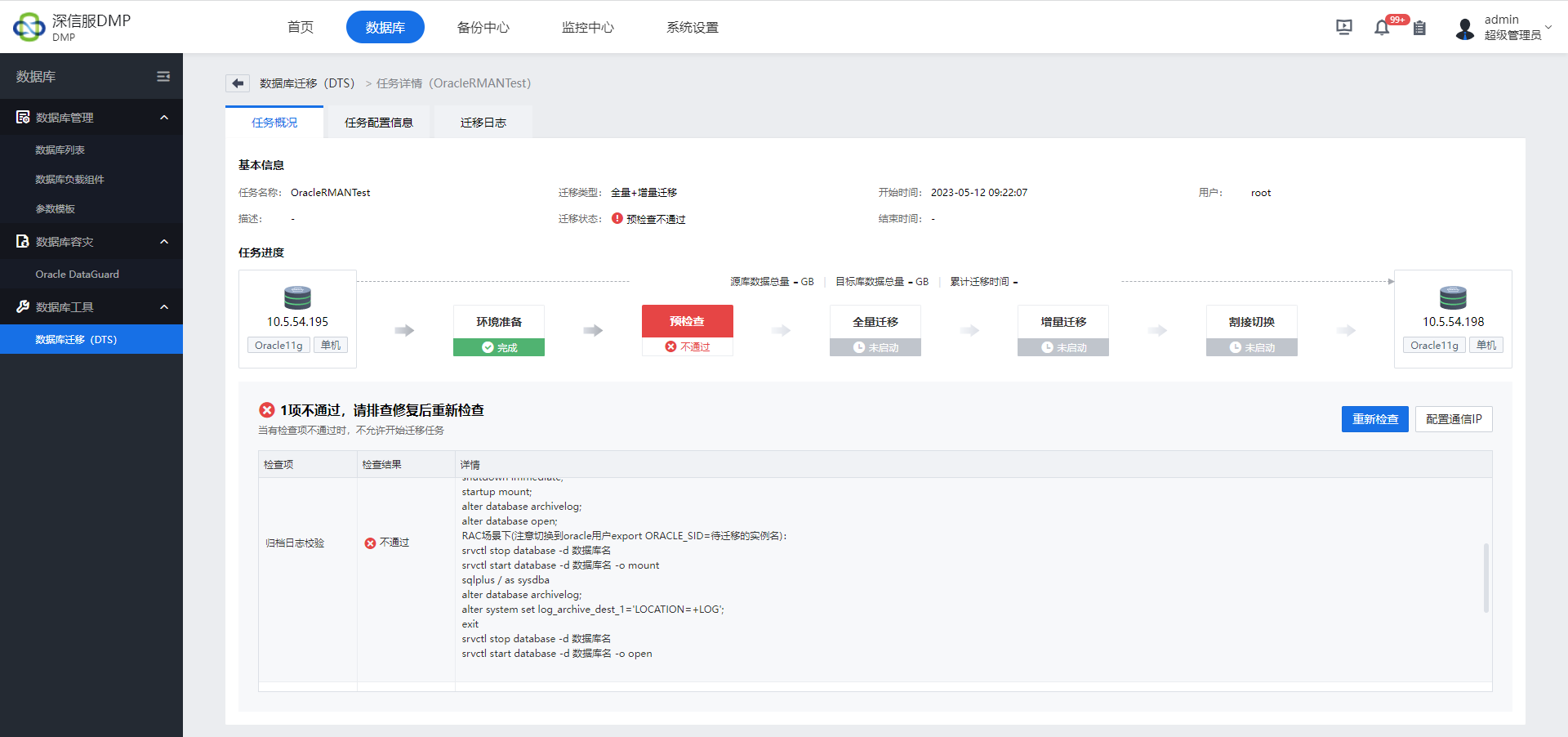Switch to the 迁移日志 tab
1568x737 pixels.
tap(483, 123)
